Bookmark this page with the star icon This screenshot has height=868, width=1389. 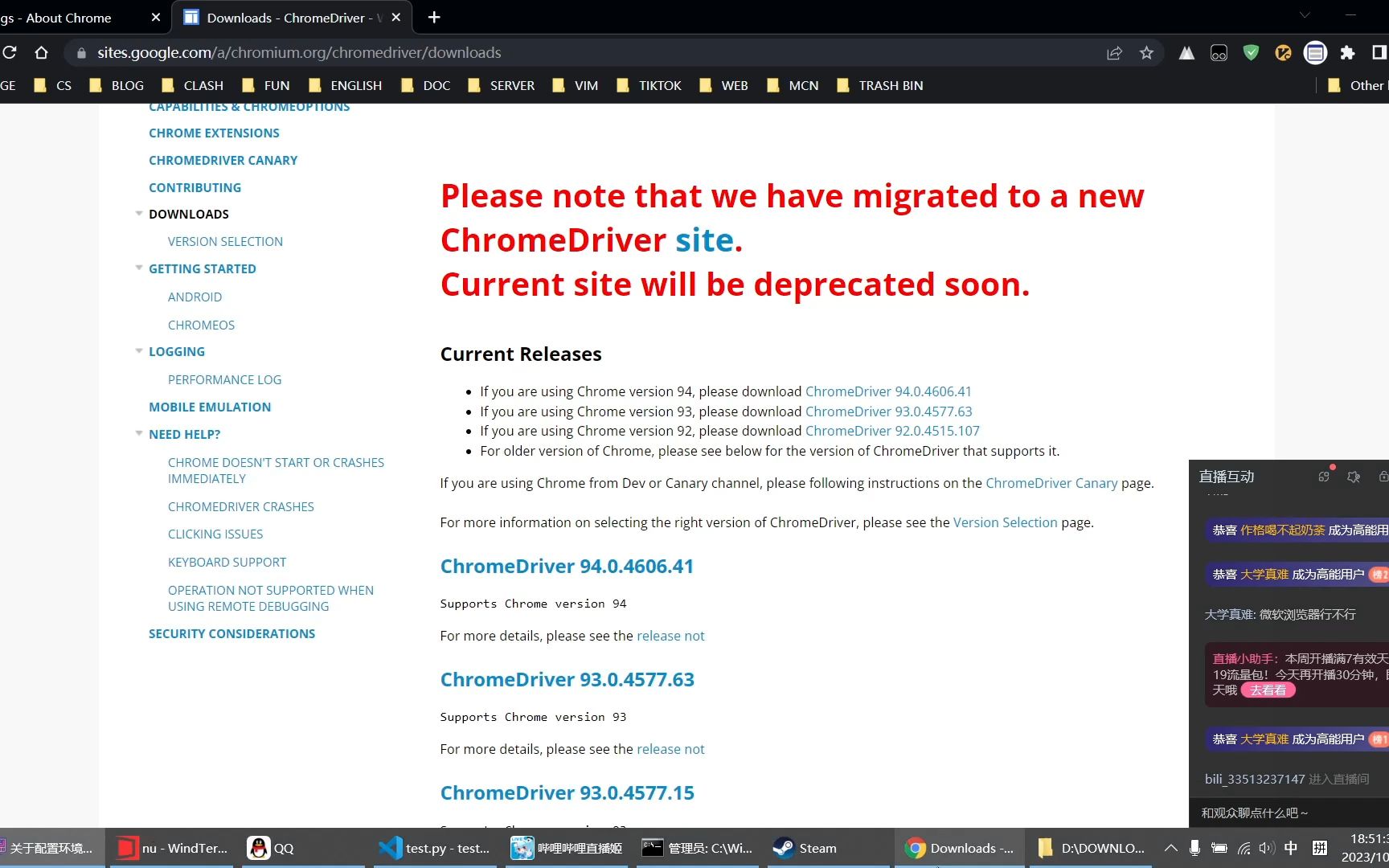(x=1146, y=53)
